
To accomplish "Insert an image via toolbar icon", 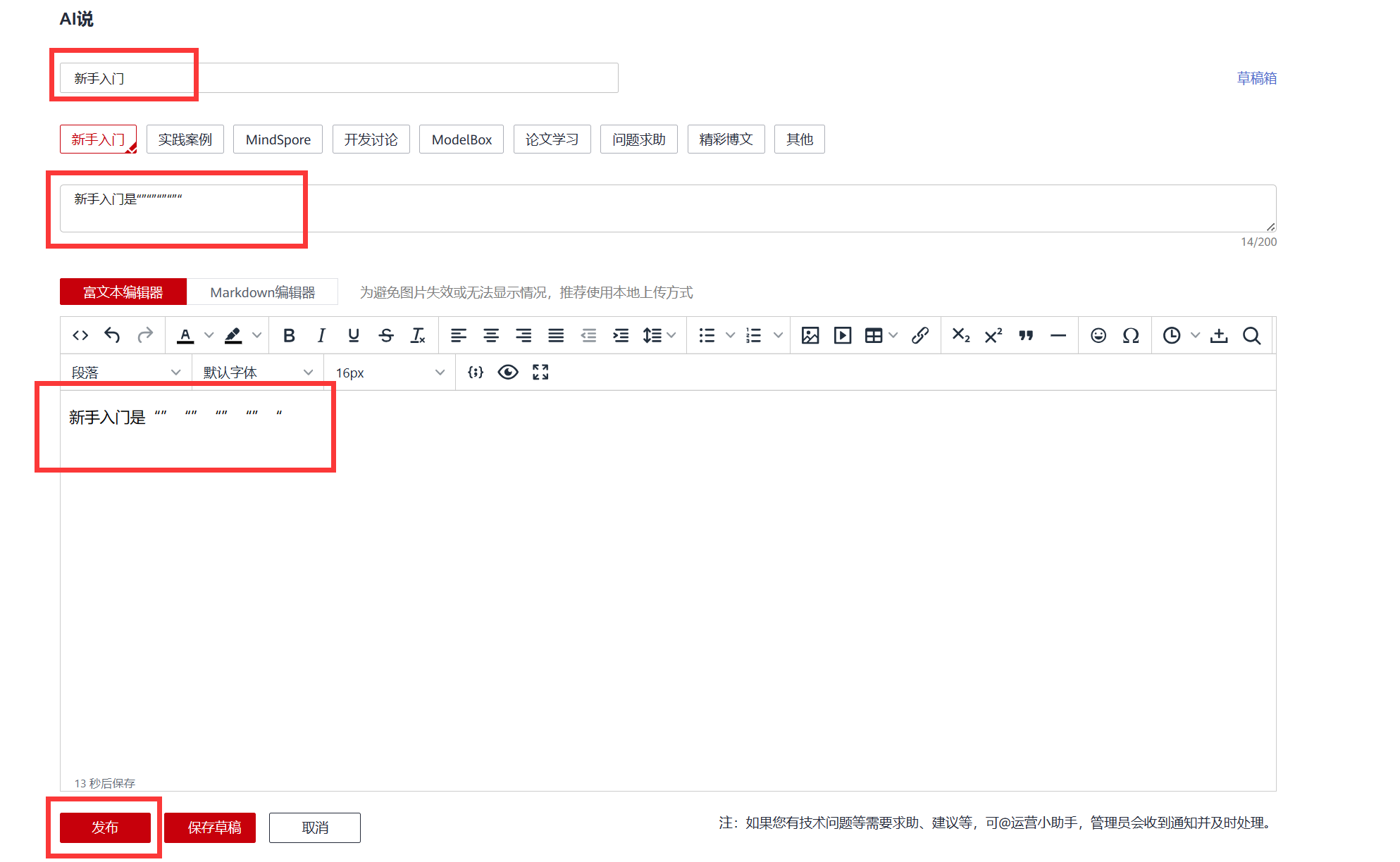I will click(x=810, y=335).
